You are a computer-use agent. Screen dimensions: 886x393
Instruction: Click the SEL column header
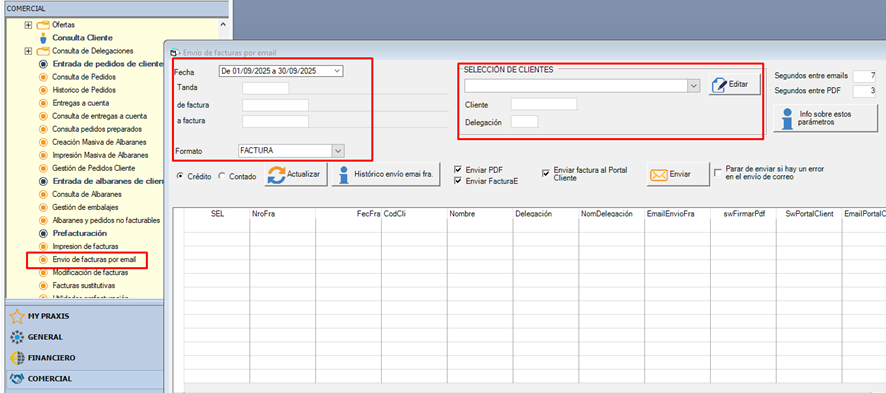[217, 214]
